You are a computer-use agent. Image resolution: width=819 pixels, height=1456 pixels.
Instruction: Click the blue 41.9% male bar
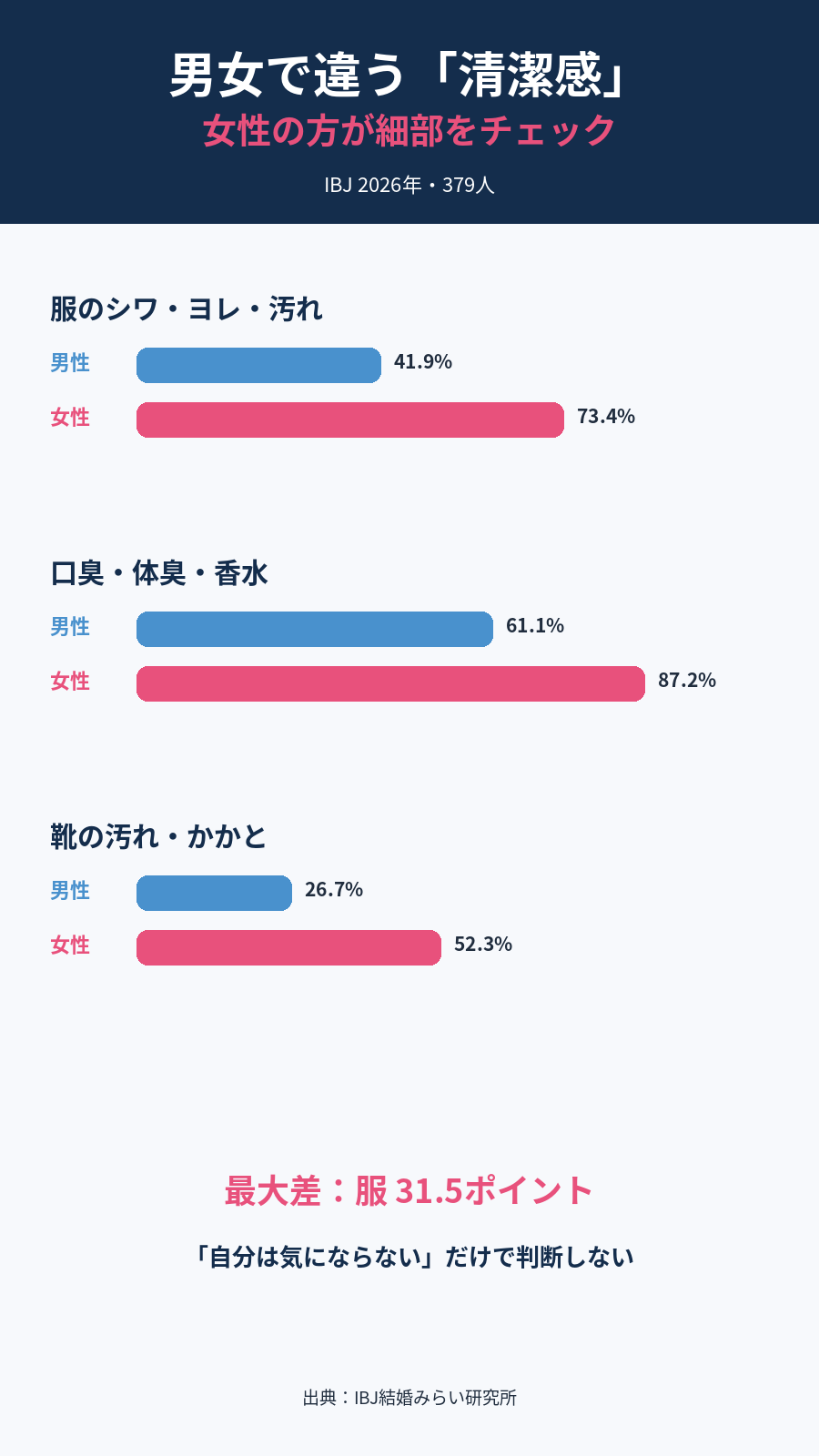(x=258, y=365)
